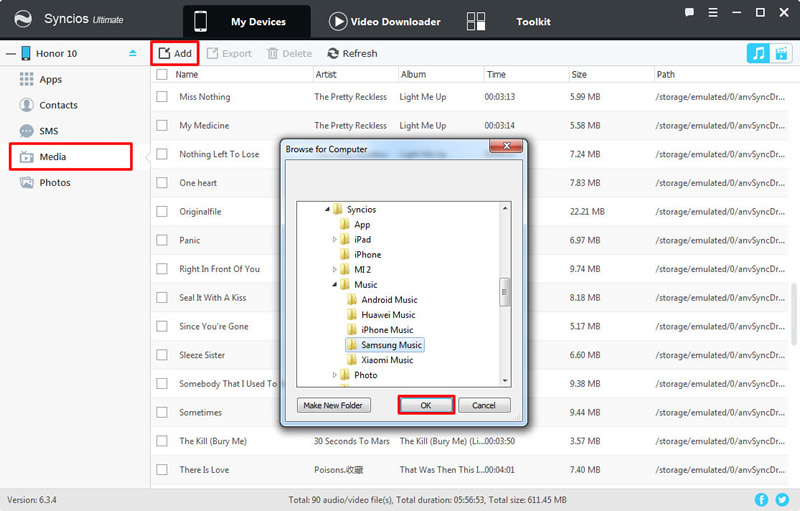Check the Sometimes song checkbox
Screen dimensions: 800x511
[162, 412]
